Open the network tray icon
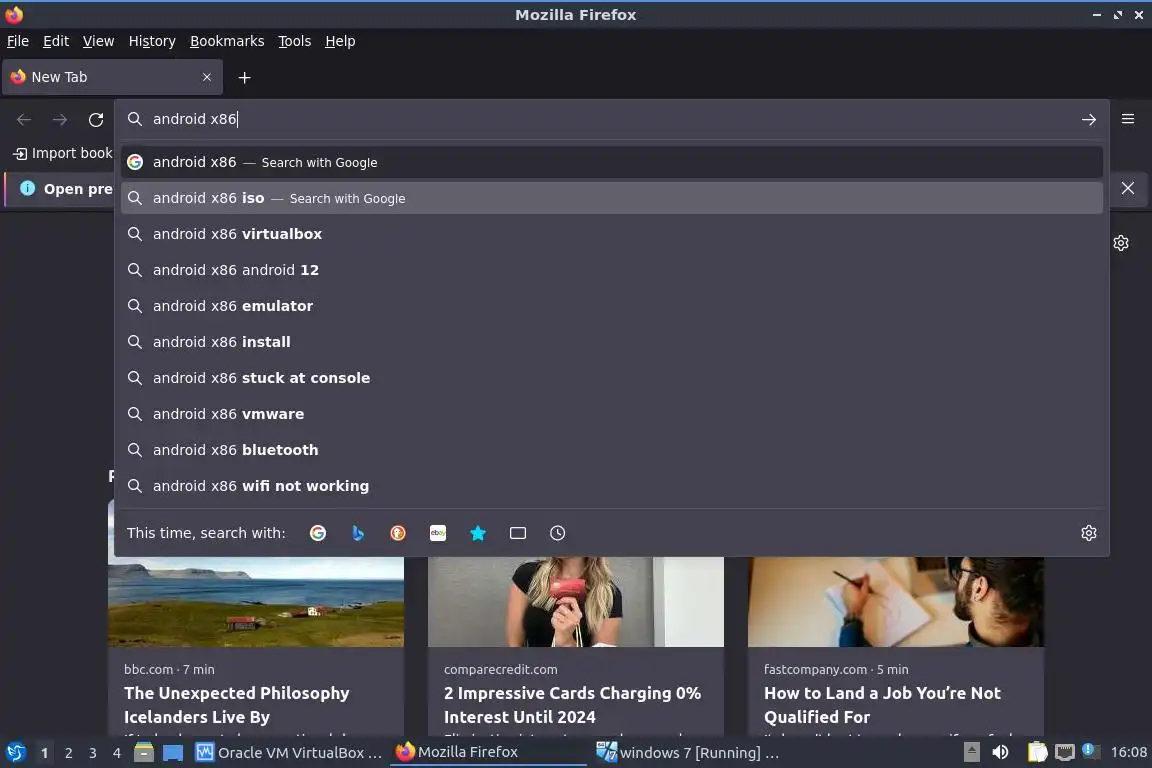Viewport: 1152px width, 768px height. click(x=1065, y=753)
